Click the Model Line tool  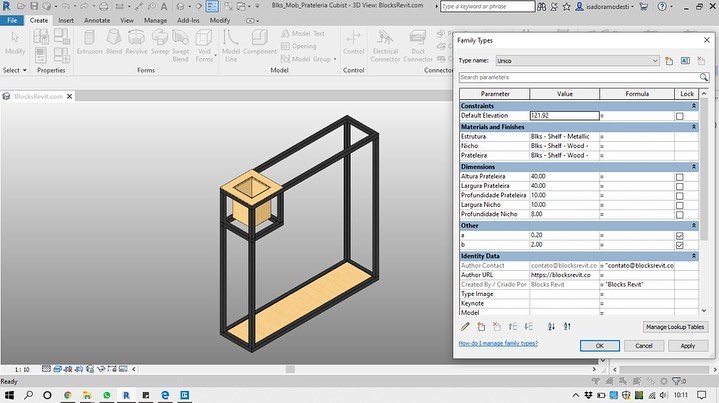231,46
